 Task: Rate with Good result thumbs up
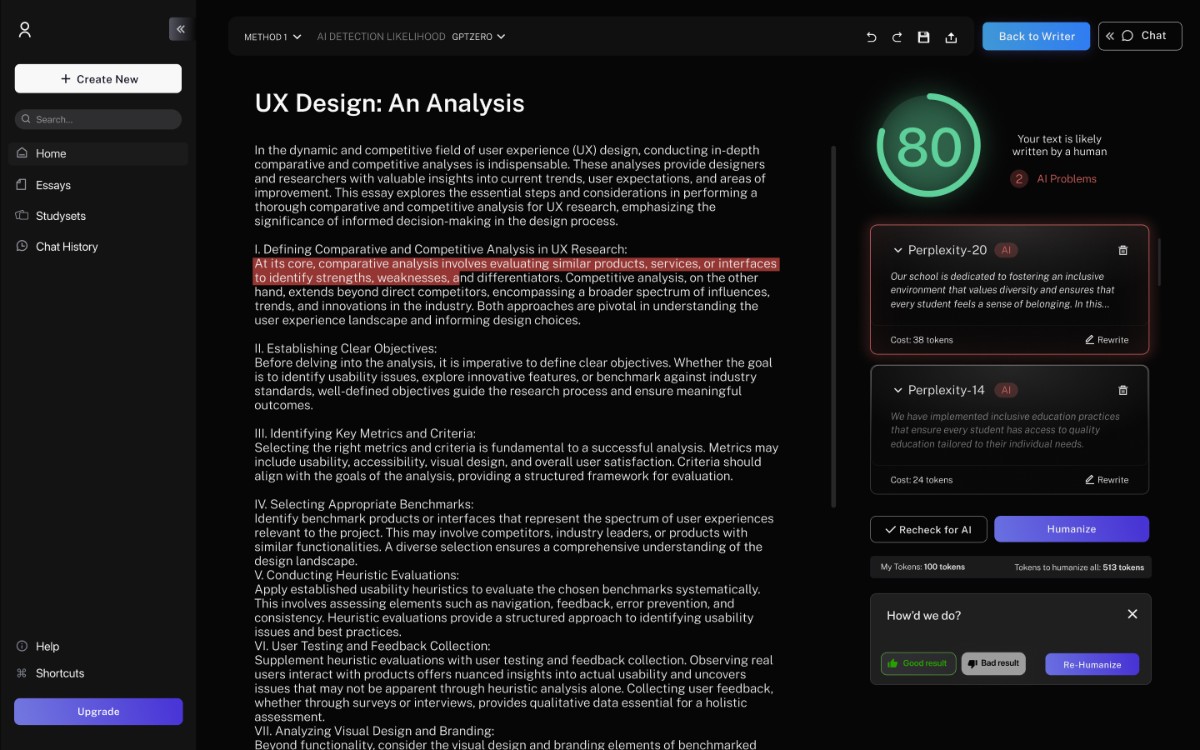click(919, 664)
